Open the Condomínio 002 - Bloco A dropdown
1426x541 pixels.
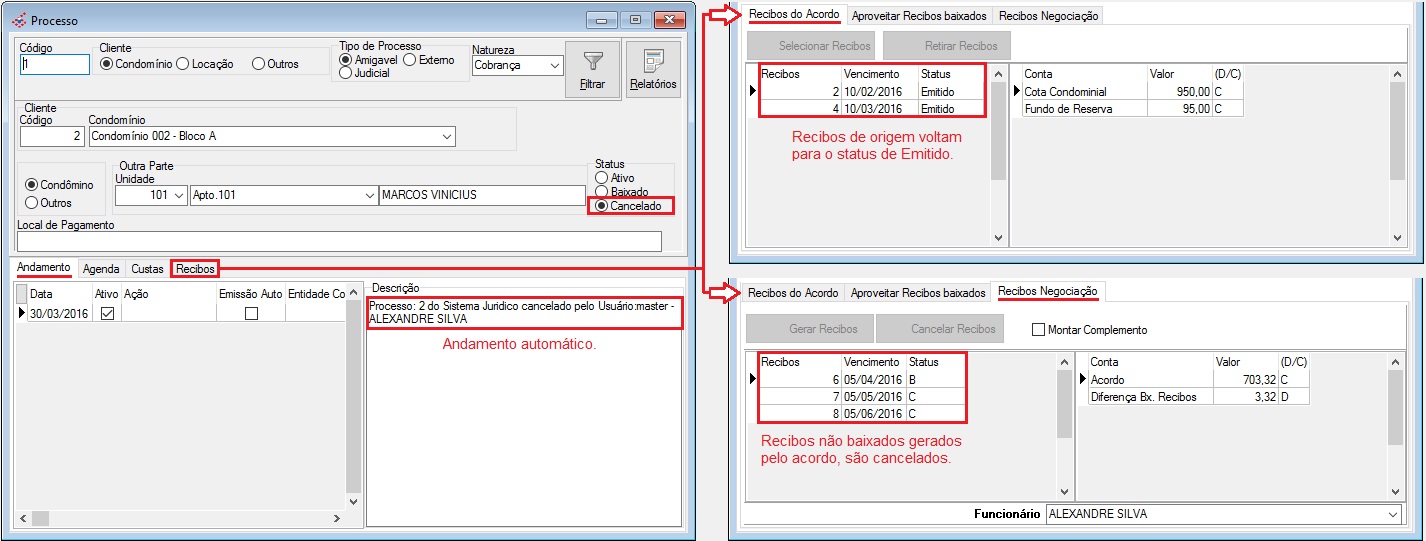(x=446, y=136)
